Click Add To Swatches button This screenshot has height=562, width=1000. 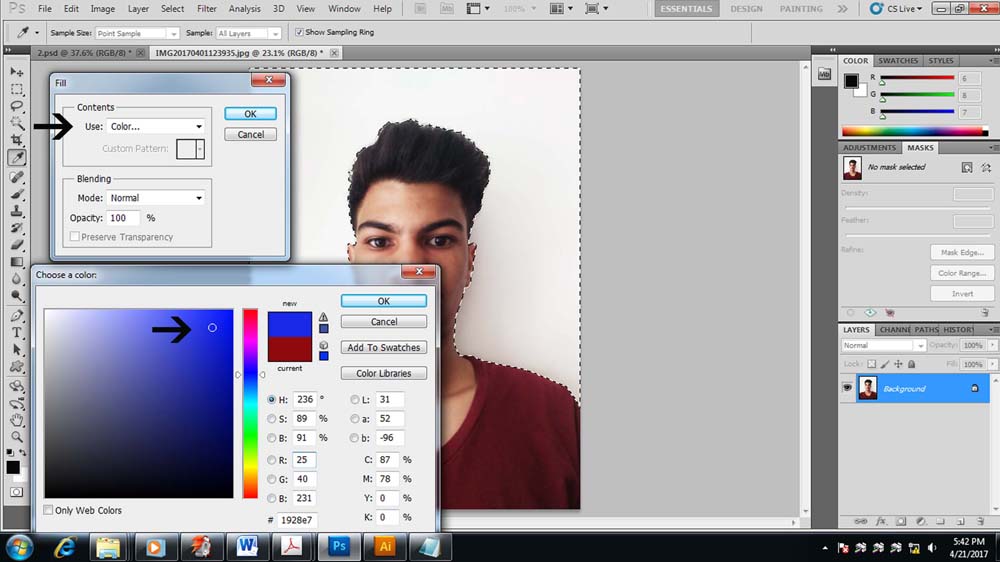383,347
